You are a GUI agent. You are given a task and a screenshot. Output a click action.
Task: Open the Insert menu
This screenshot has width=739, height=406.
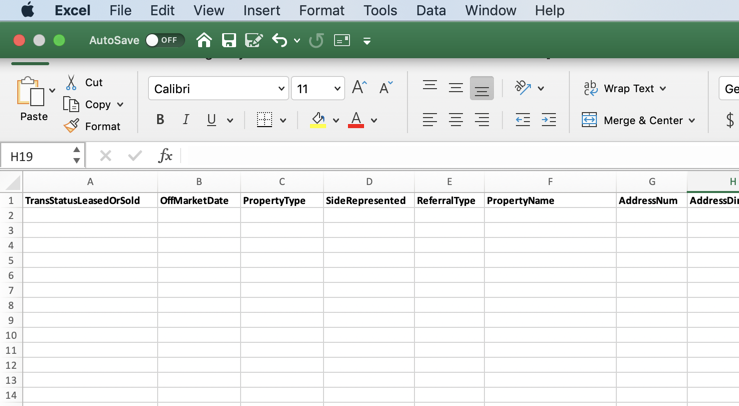click(262, 10)
